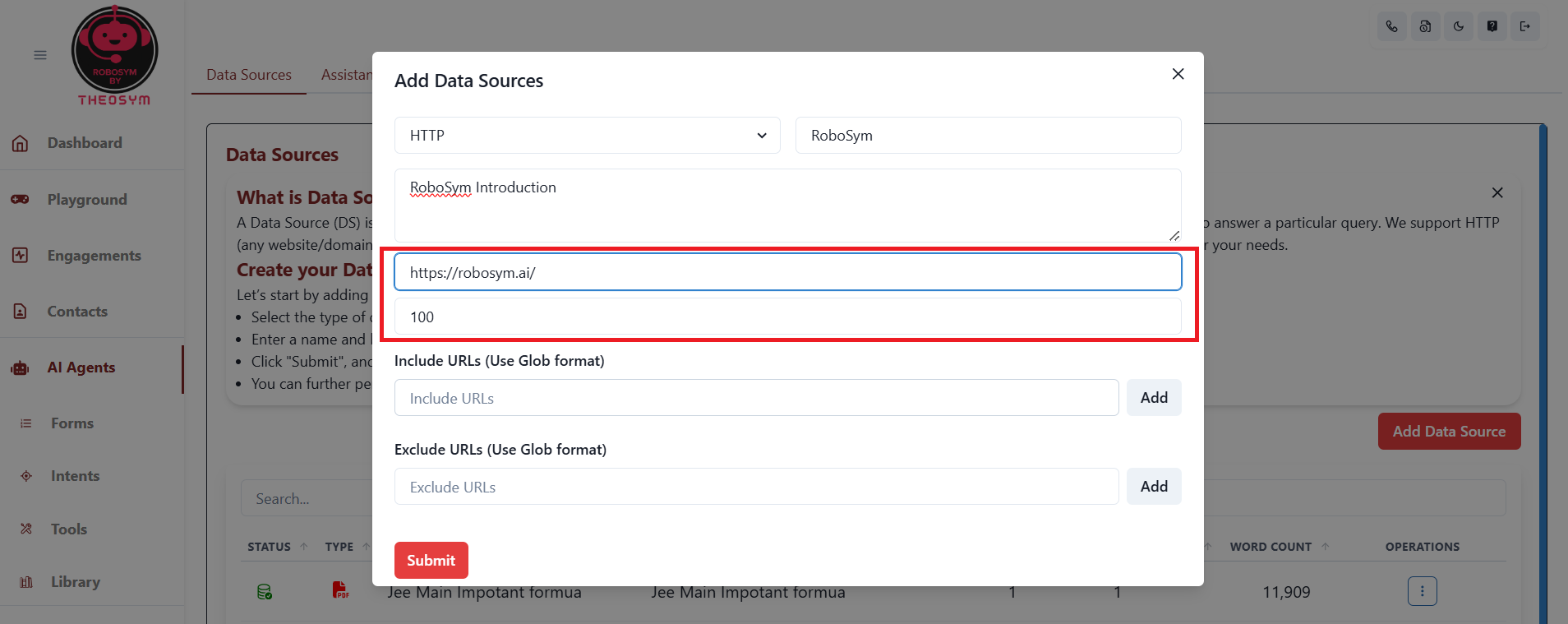Grab the description textarea resize handle
The width and height of the screenshot is (1568, 624).
[1174, 236]
